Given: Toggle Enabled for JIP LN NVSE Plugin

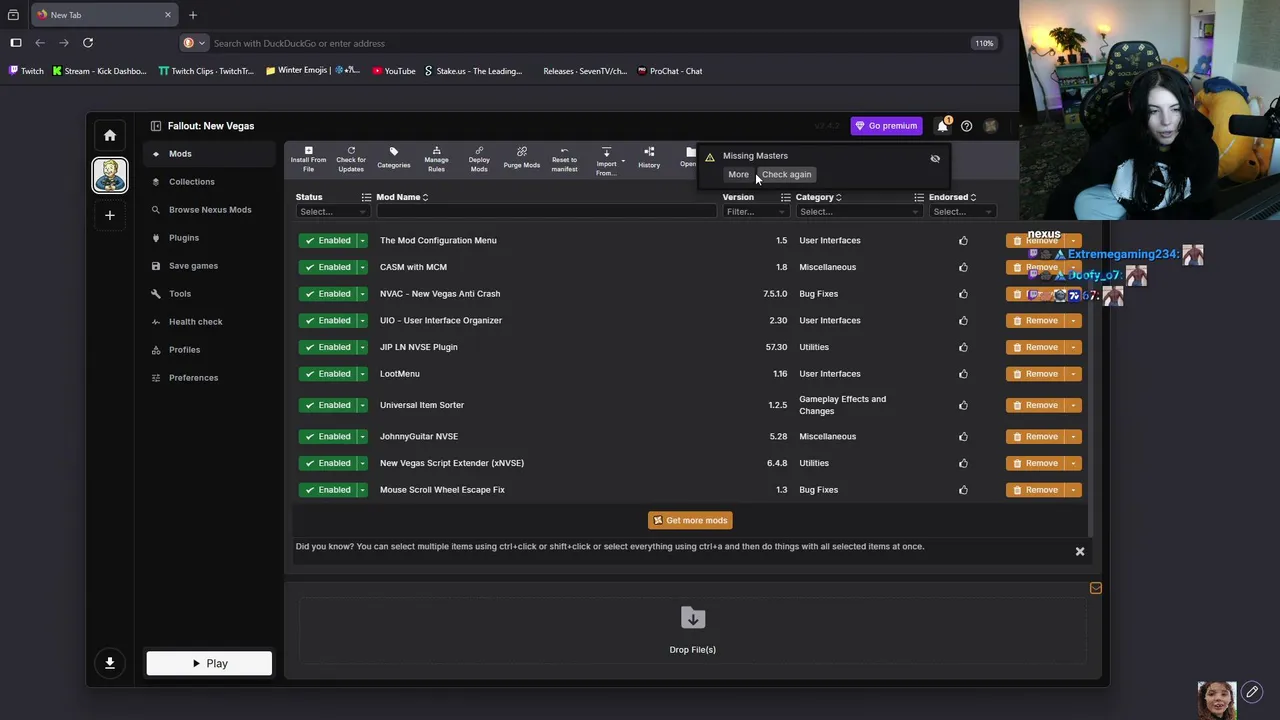Looking at the screenshot, I should pyautogui.click(x=327, y=347).
